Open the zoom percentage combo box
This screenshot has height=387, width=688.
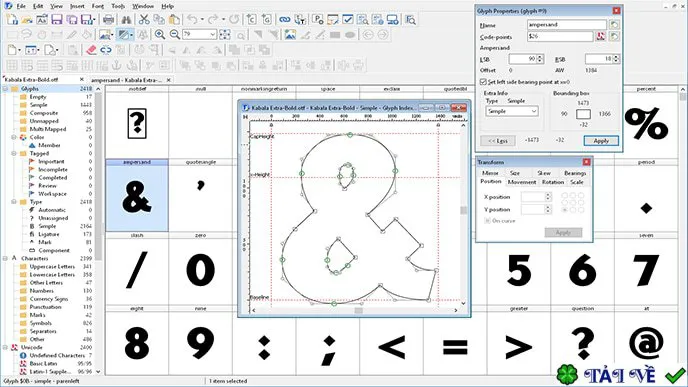pyautogui.click(x=200, y=35)
